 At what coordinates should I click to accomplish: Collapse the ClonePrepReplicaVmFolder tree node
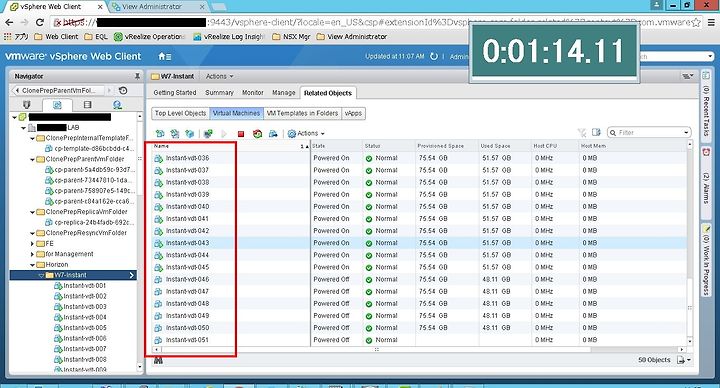[x=33, y=213]
